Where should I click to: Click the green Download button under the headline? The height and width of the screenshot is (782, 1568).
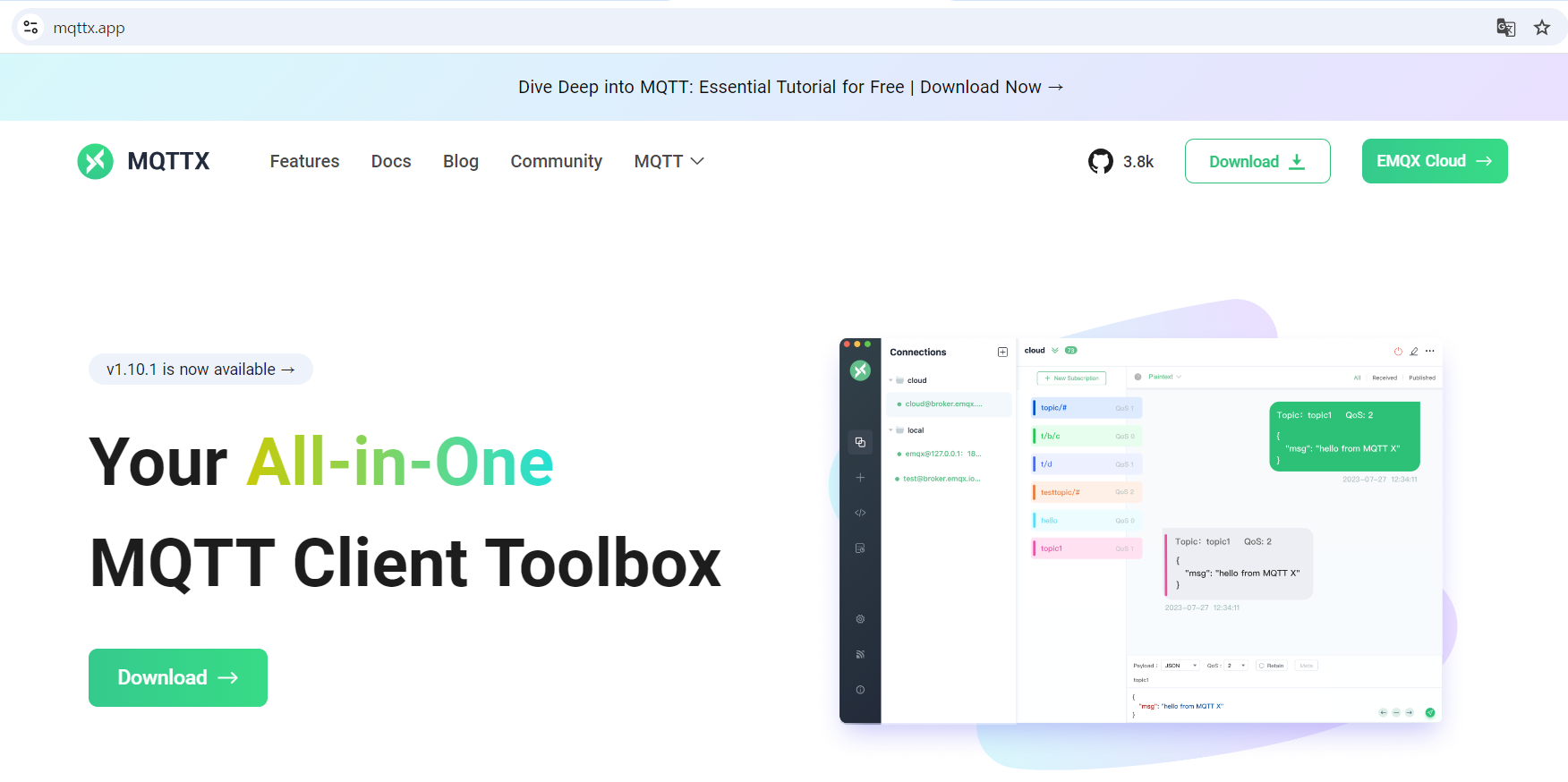point(178,677)
